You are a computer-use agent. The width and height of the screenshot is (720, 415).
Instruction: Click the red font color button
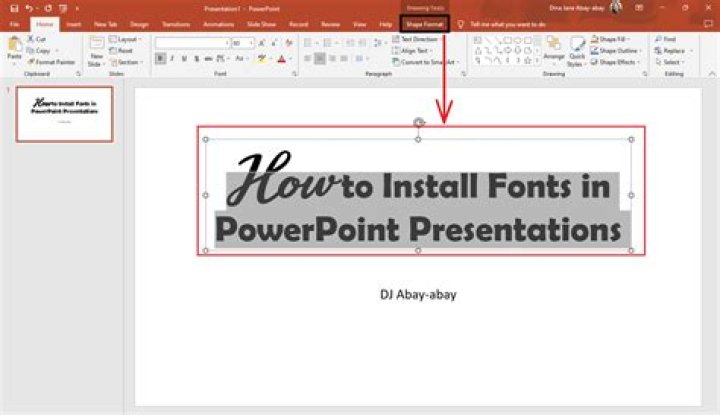click(281, 59)
